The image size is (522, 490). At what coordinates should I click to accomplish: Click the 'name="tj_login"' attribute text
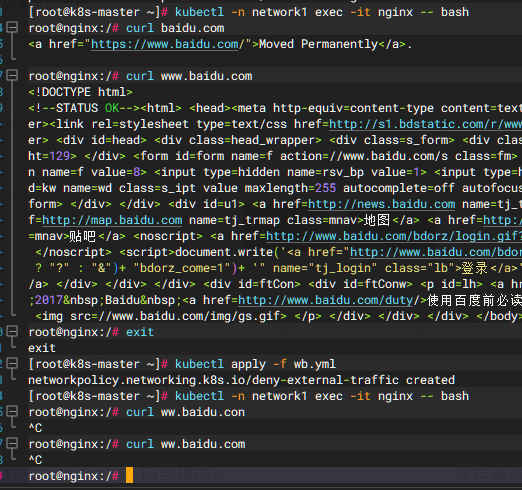point(325,268)
